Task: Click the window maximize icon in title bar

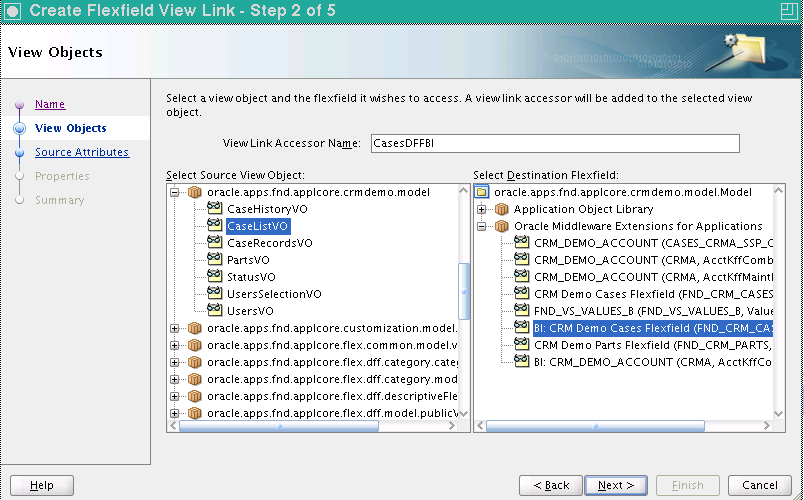Action: (789, 11)
